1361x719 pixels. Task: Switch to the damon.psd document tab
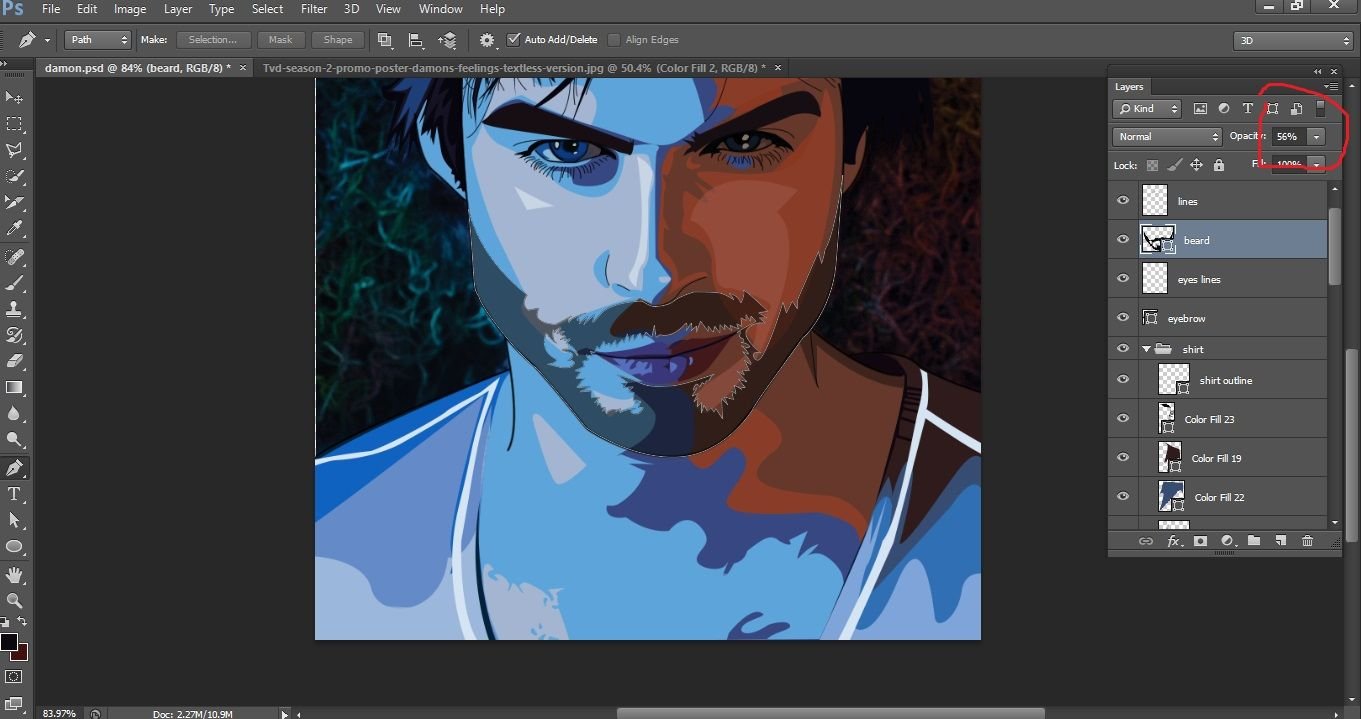pyautogui.click(x=138, y=68)
